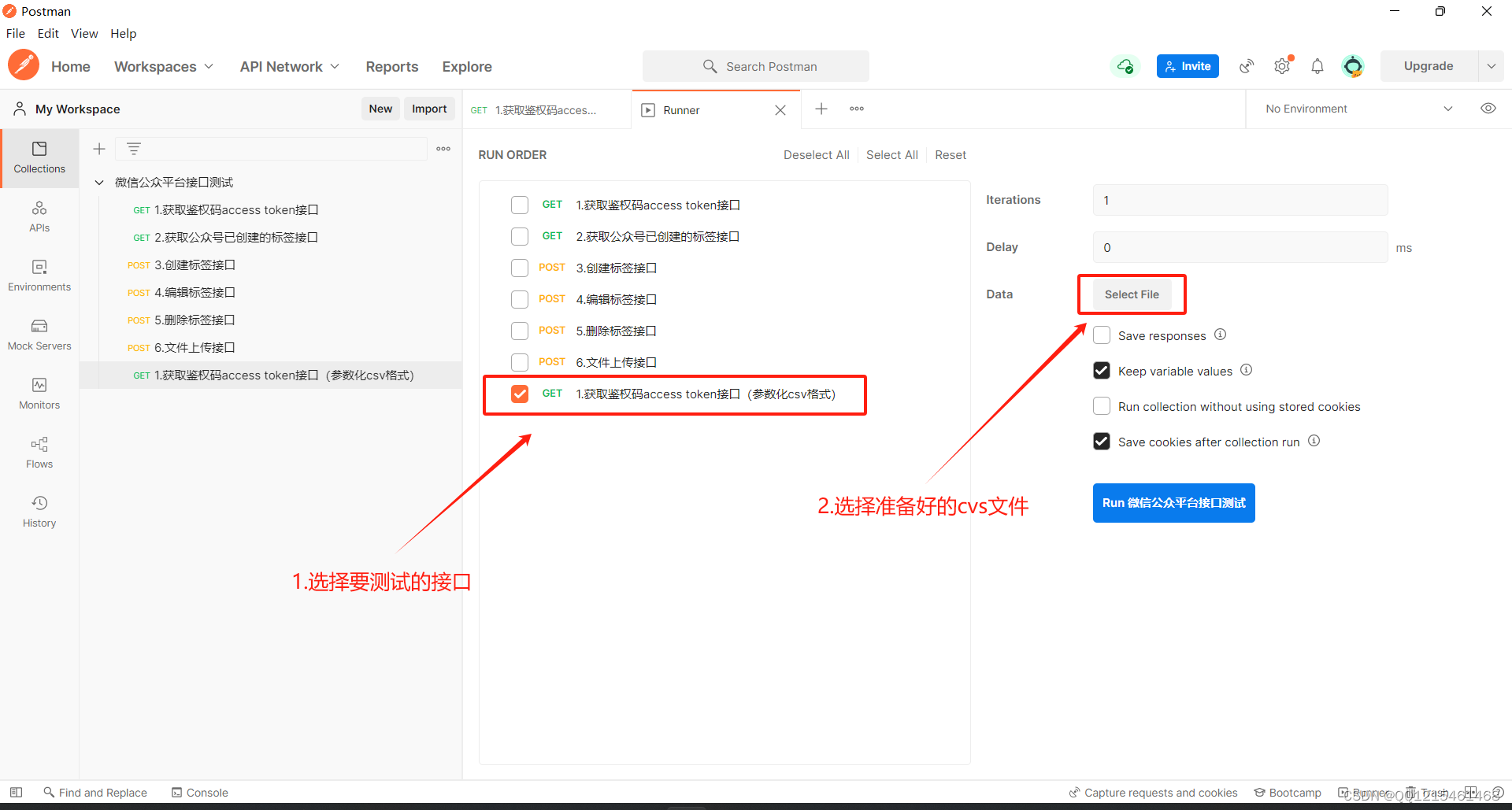Open Find and Replace
This screenshot has width=1512, height=810.
click(95, 793)
